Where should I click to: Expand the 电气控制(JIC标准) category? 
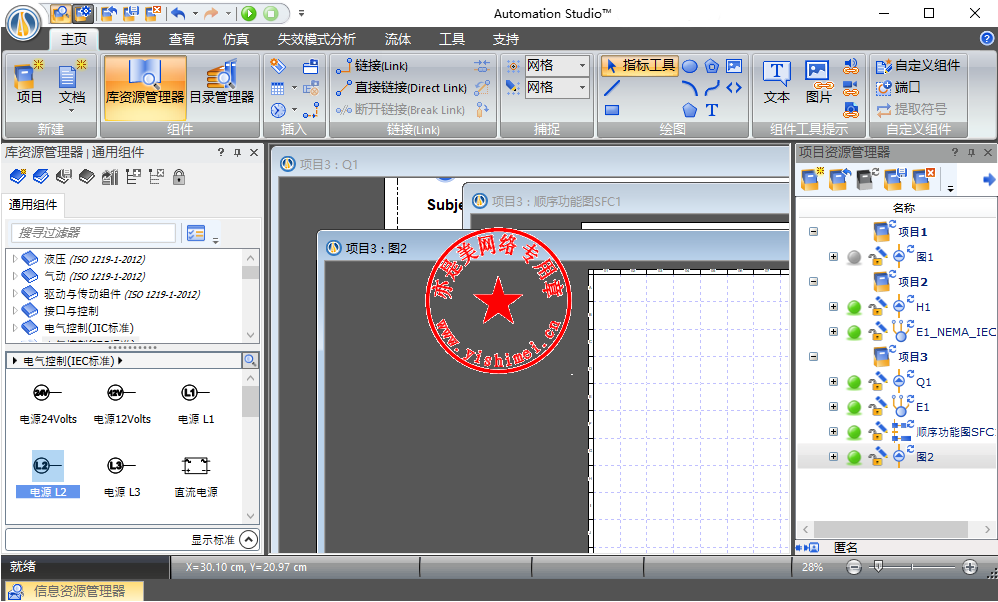15,328
